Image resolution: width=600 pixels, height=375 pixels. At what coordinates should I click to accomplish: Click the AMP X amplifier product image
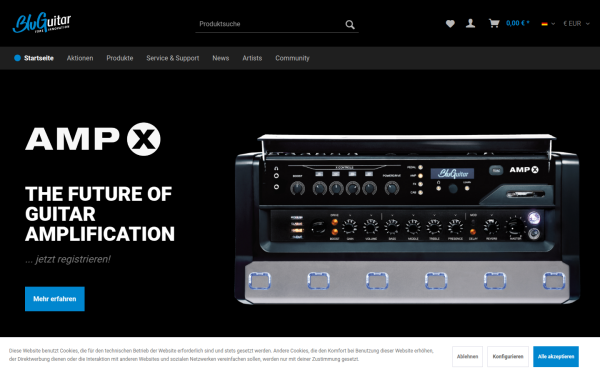point(407,219)
